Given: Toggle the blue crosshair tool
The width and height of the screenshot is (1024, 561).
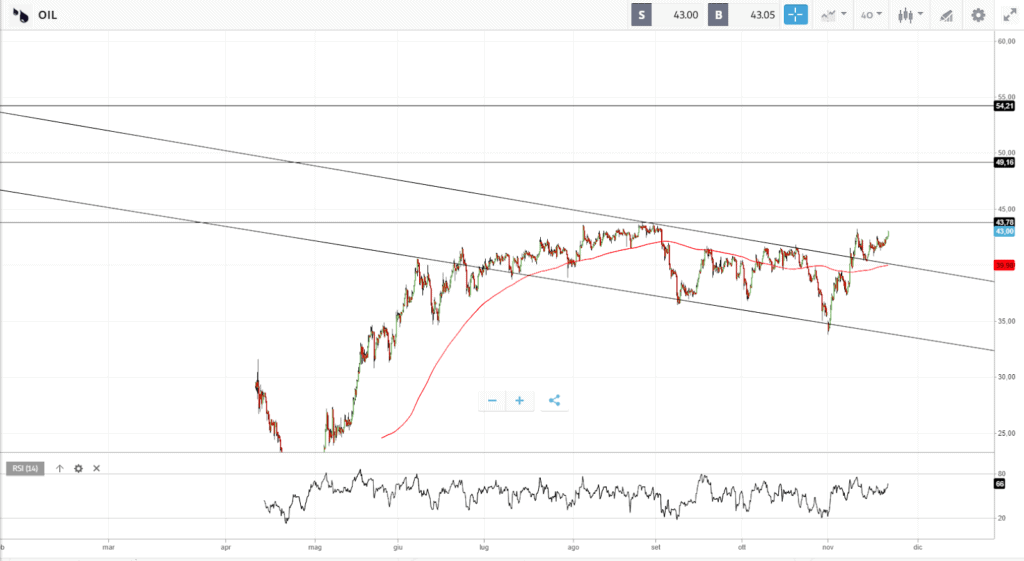Looking at the screenshot, I should tap(795, 15).
